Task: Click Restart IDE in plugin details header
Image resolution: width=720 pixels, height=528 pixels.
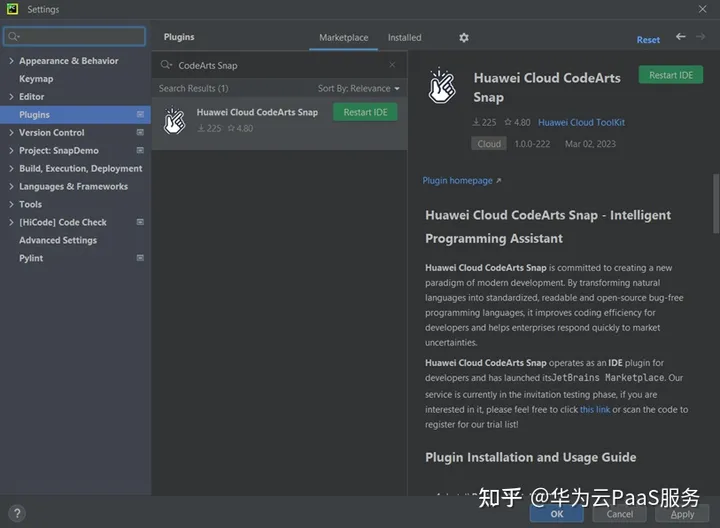Action: coord(670,75)
